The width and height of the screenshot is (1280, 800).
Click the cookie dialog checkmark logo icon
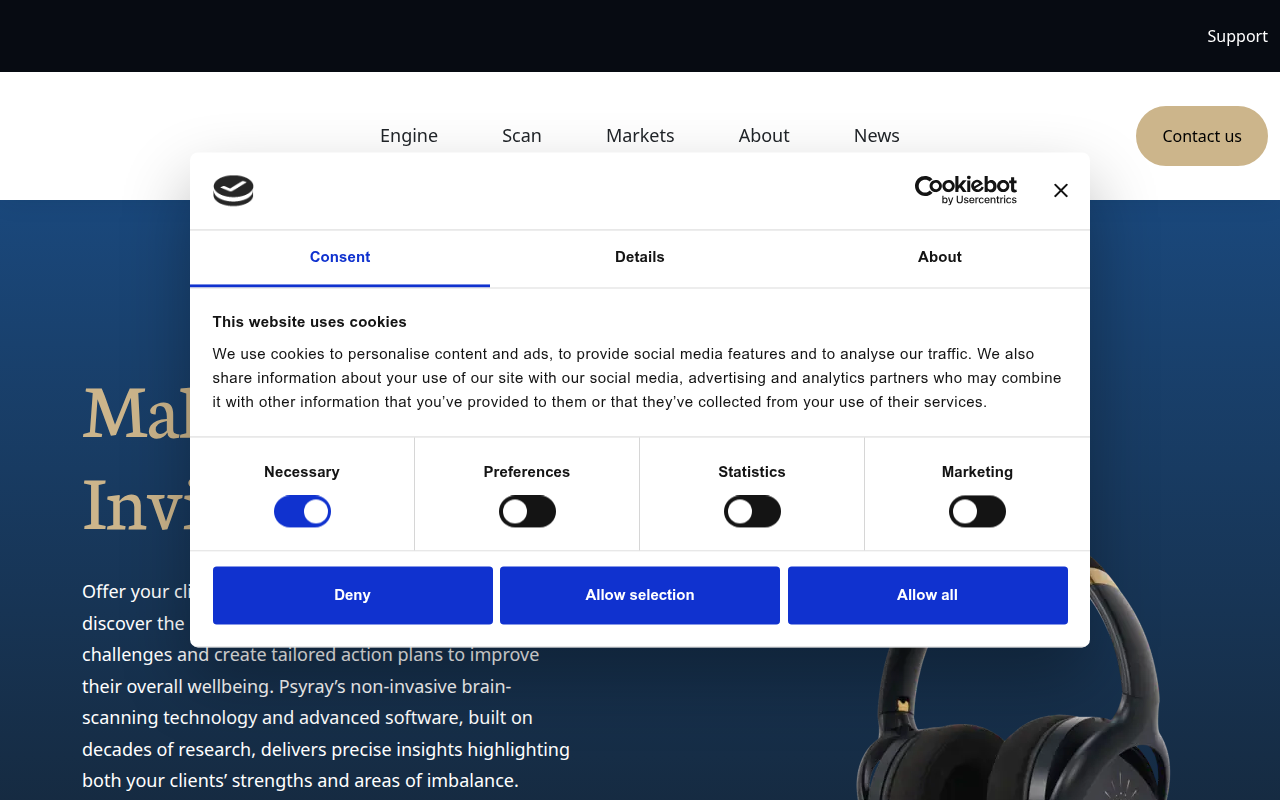[x=233, y=190]
